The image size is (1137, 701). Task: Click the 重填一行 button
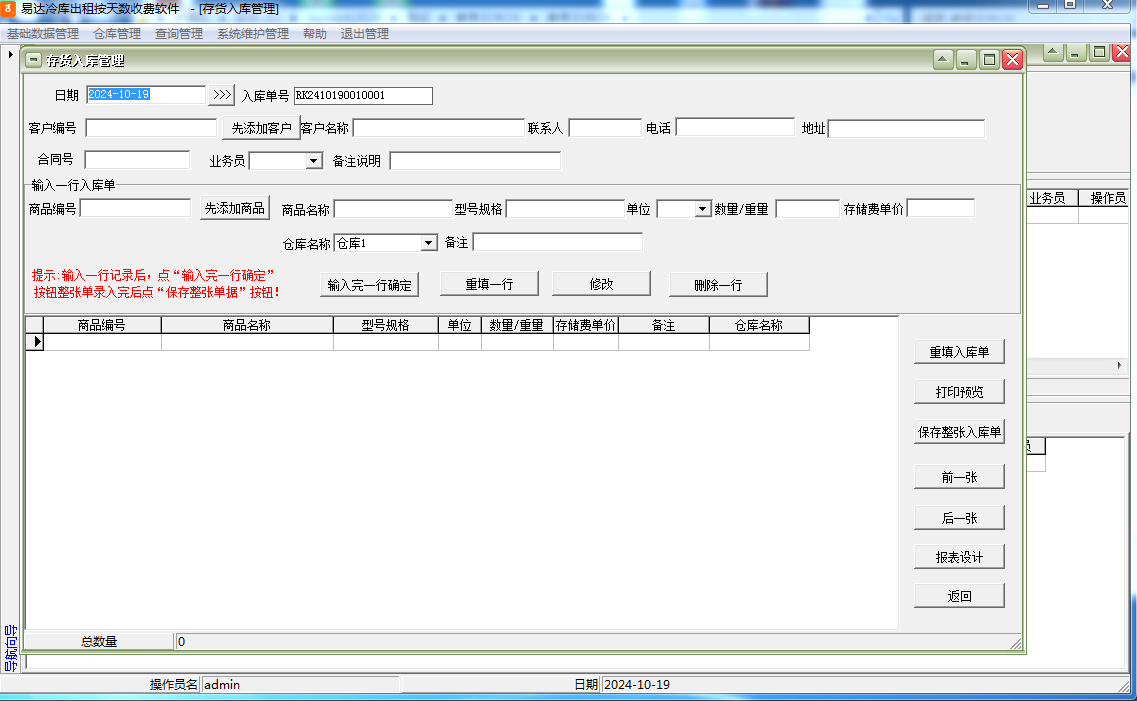pos(489,284)
